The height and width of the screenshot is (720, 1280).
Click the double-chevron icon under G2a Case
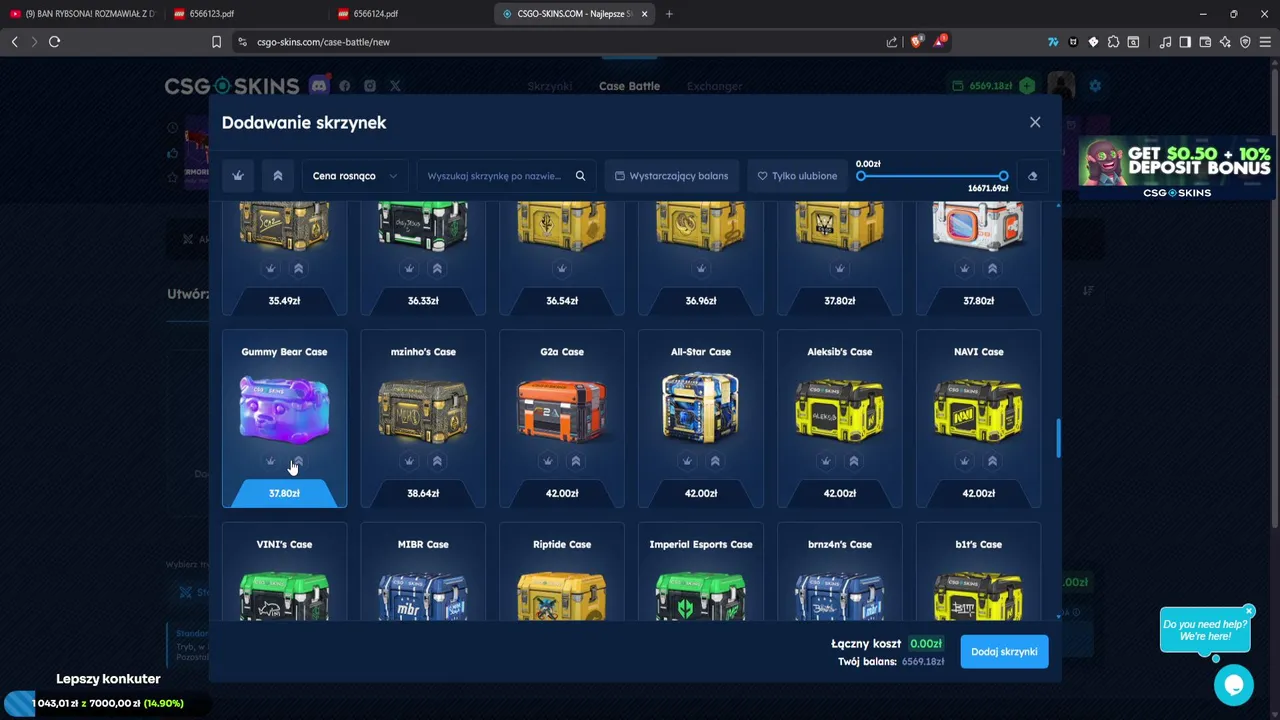click(576, 461)
